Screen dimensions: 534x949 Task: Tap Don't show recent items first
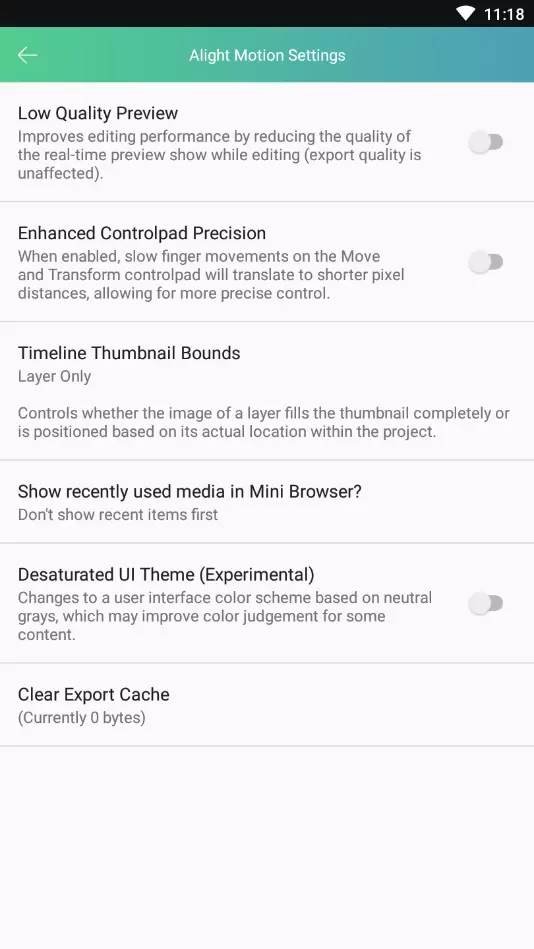[x=118, y=514]
